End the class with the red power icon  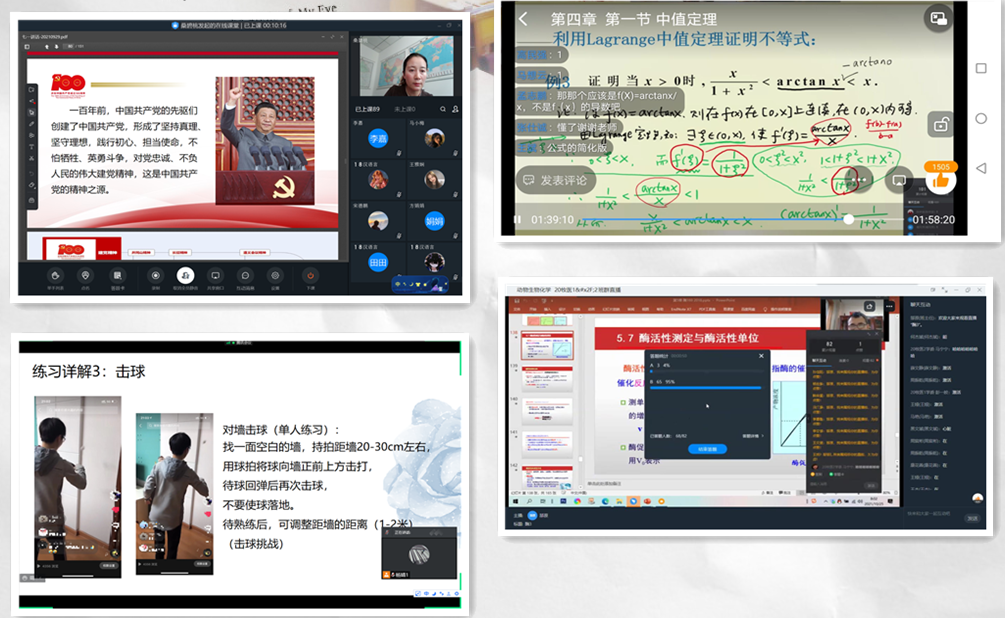tap(310, 276)
